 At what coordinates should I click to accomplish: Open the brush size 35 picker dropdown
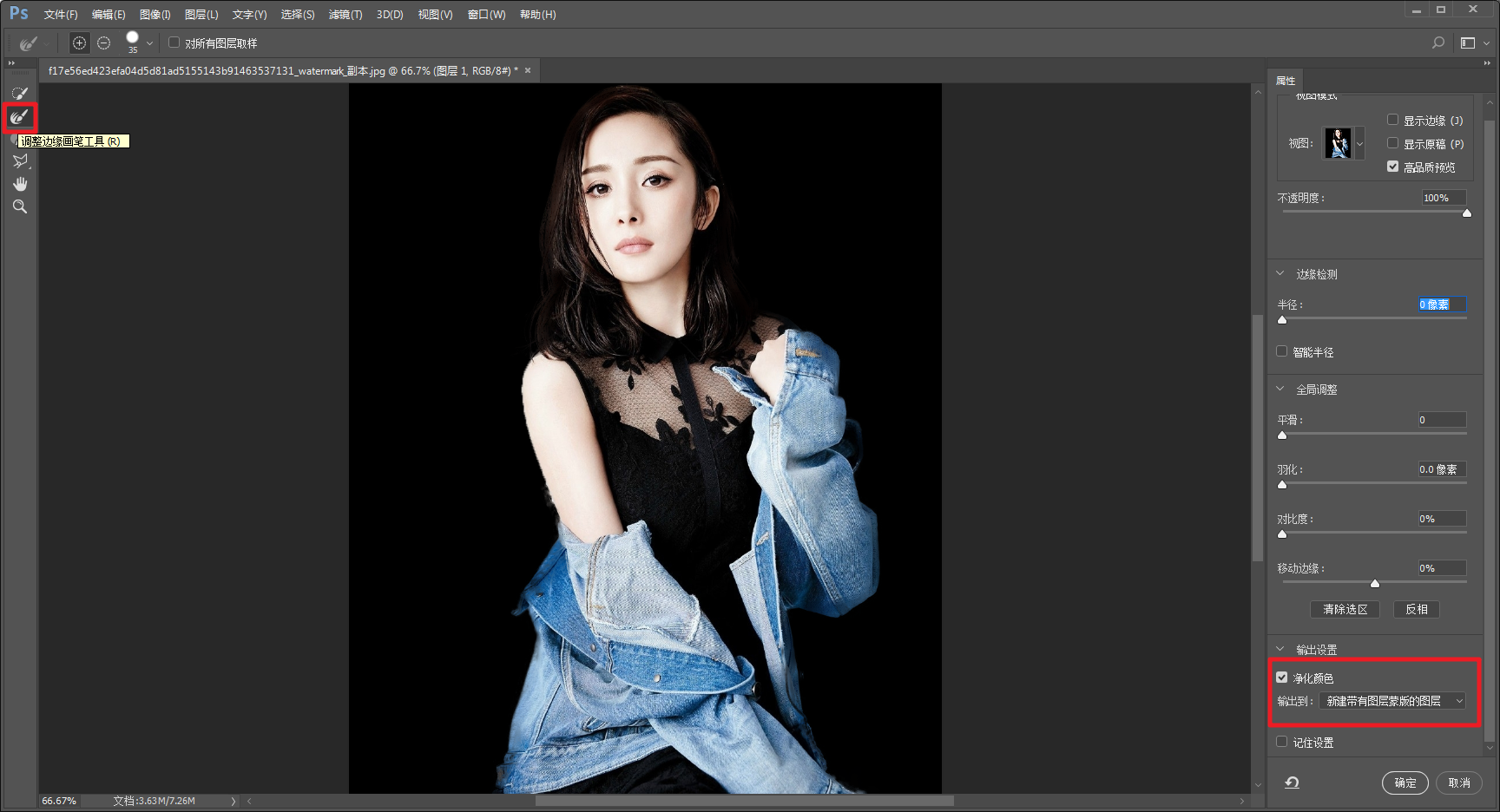click(x=149, y=43)
